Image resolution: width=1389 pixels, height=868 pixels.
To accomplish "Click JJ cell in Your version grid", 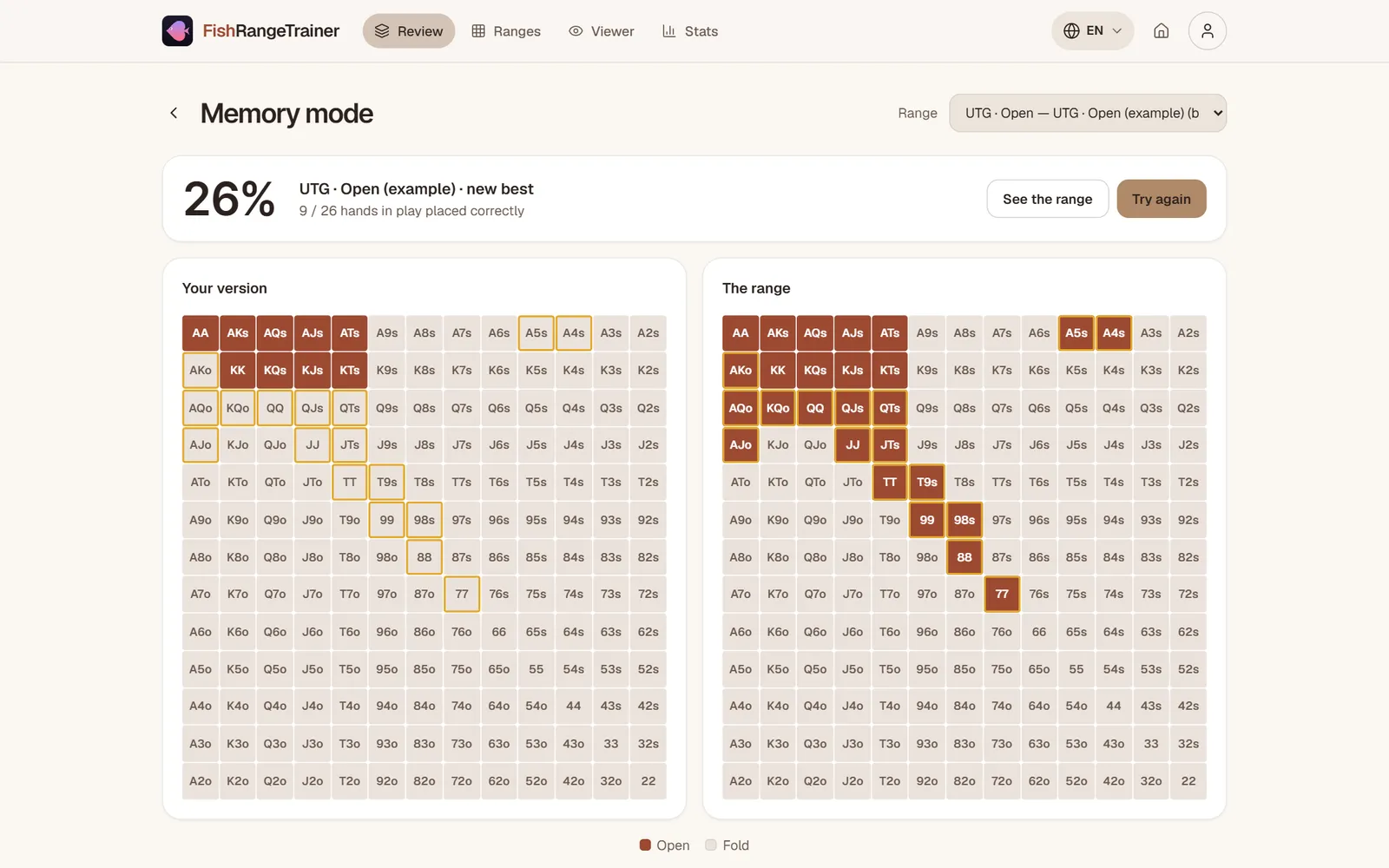I will [313, 445].
